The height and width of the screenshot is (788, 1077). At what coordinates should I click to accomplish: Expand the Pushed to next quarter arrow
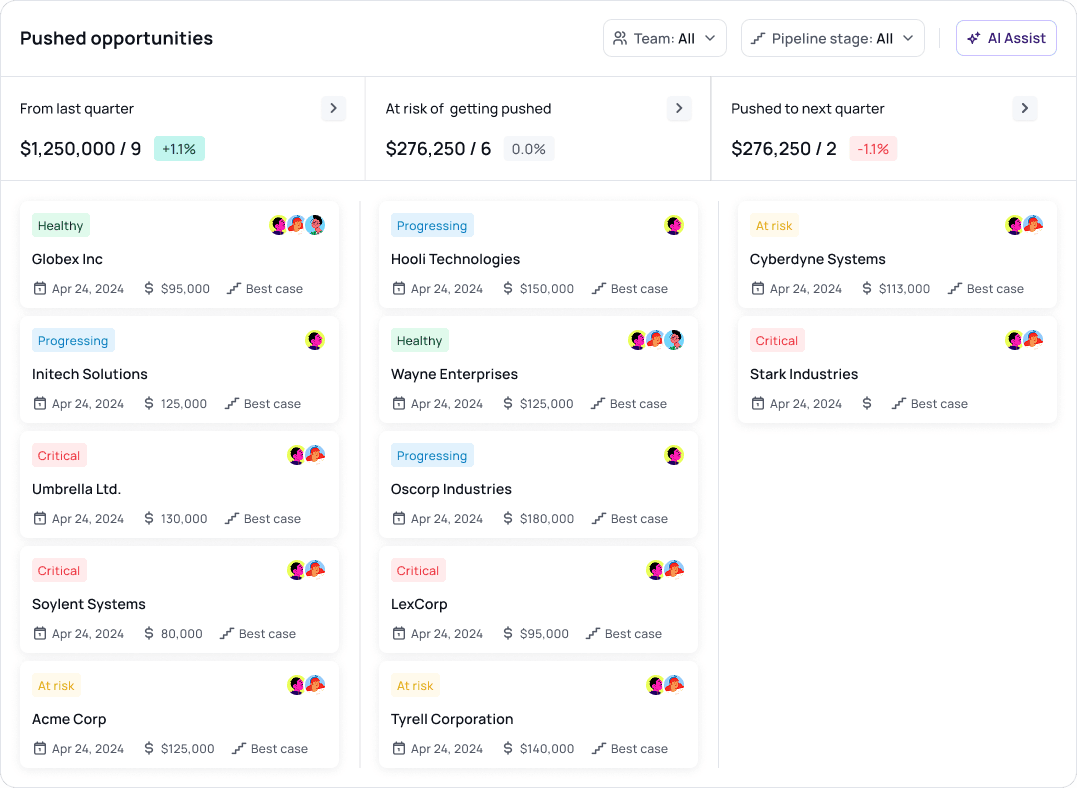1024,109
